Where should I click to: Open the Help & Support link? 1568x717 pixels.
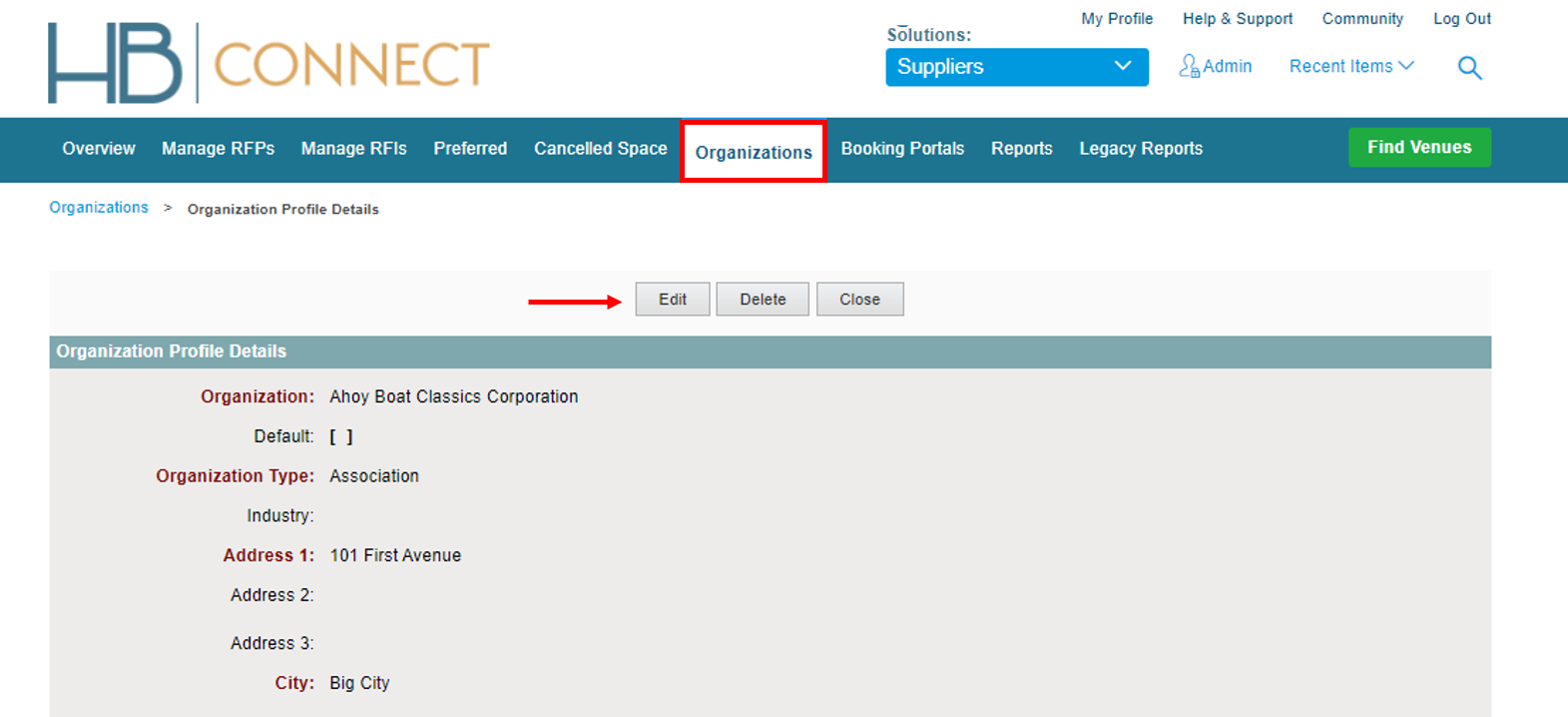(x=1237, y=19)
